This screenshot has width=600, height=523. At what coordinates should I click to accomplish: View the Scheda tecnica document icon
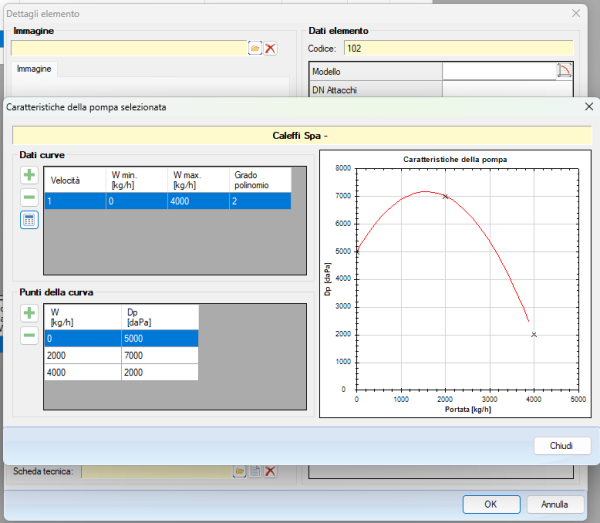(x=255, y=471)
